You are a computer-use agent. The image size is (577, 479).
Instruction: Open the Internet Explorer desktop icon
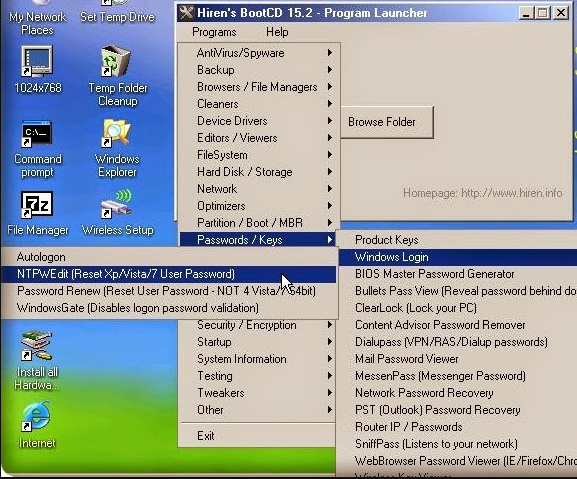(x=37, y=425)
